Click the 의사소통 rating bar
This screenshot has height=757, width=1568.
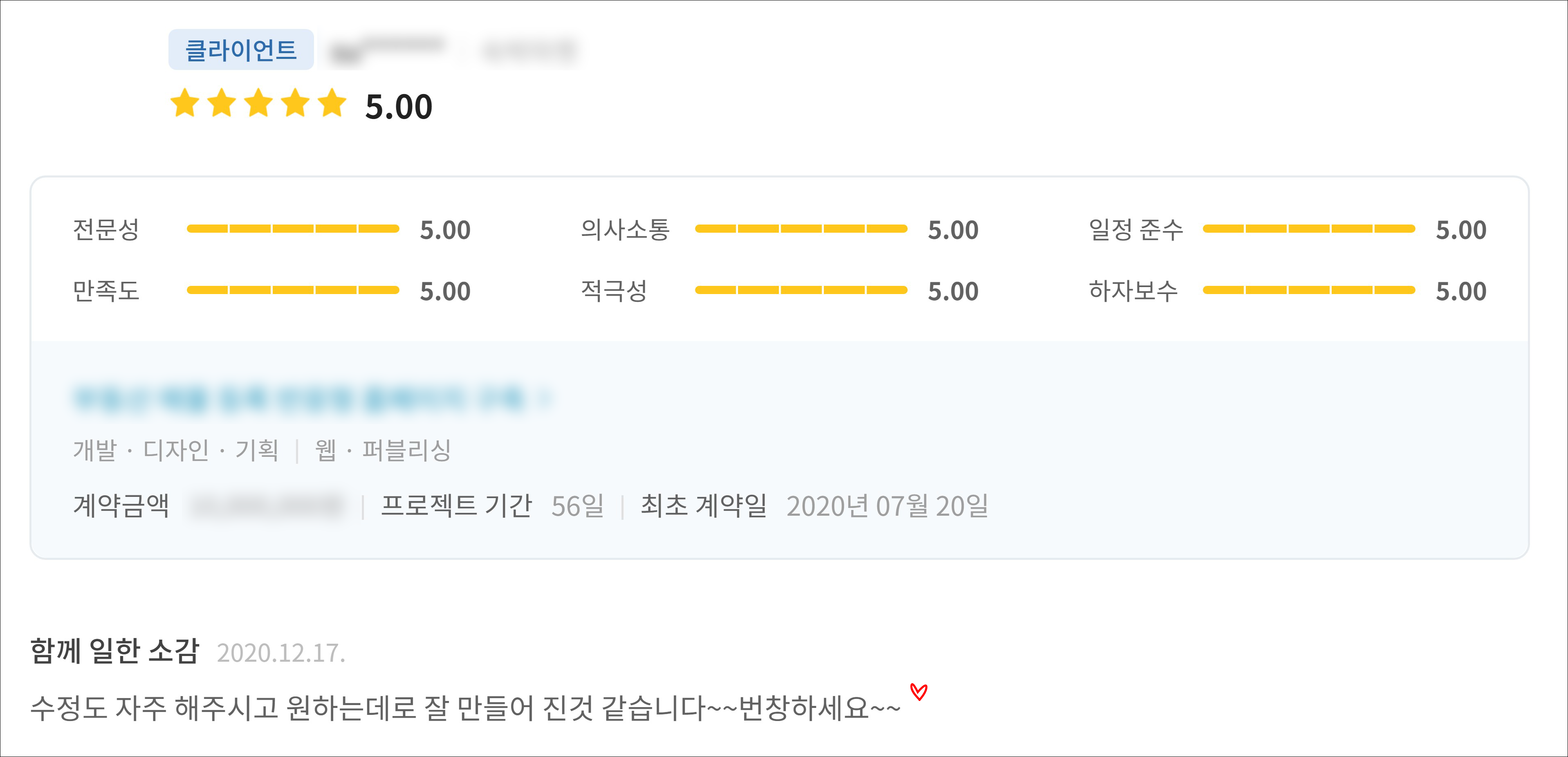(x=801, y=229)
